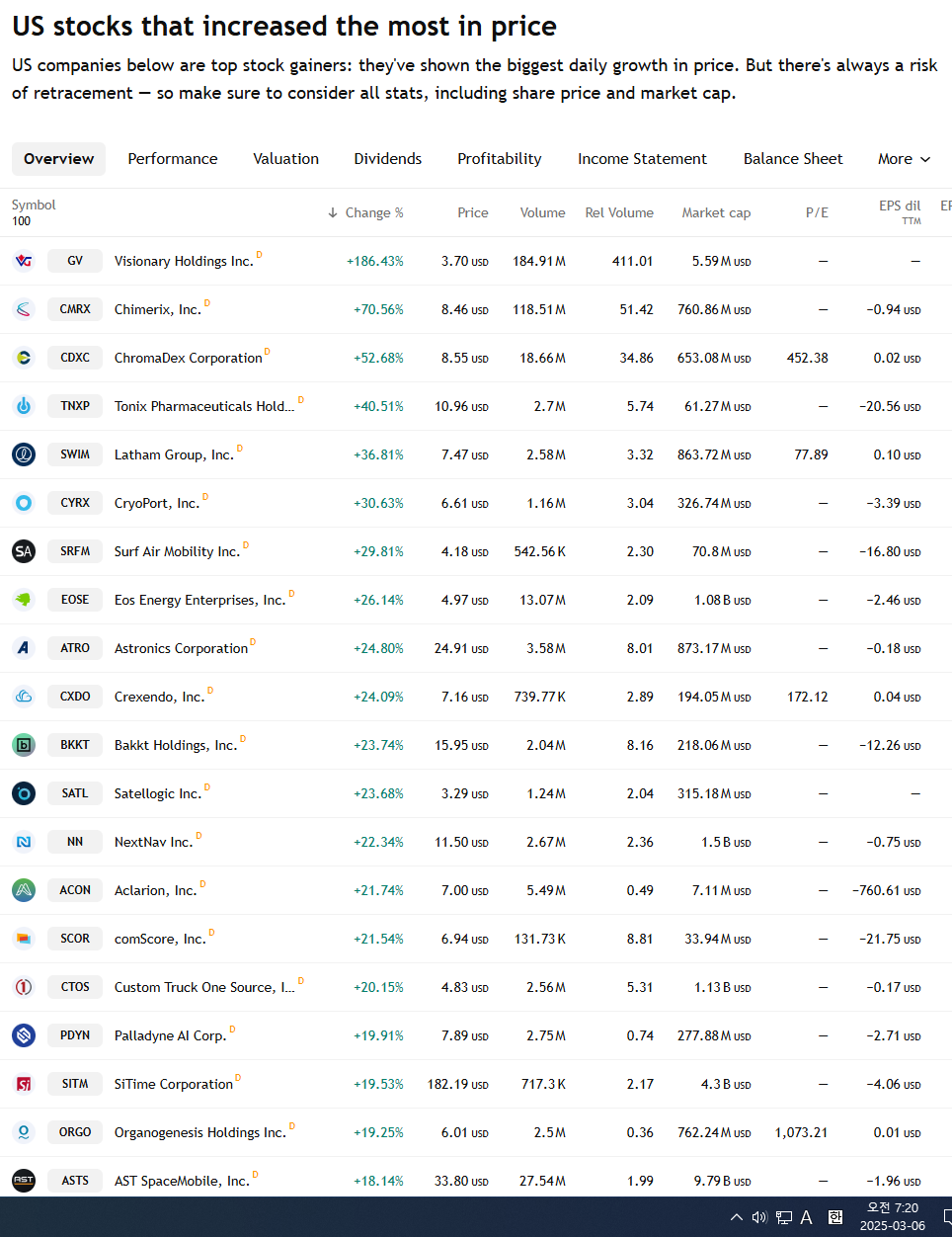Click the Organogenesis ORGO logo icon
The height and width of the screenshot is (1237, 952).
pyautogui.click(x=24, y=1132)
